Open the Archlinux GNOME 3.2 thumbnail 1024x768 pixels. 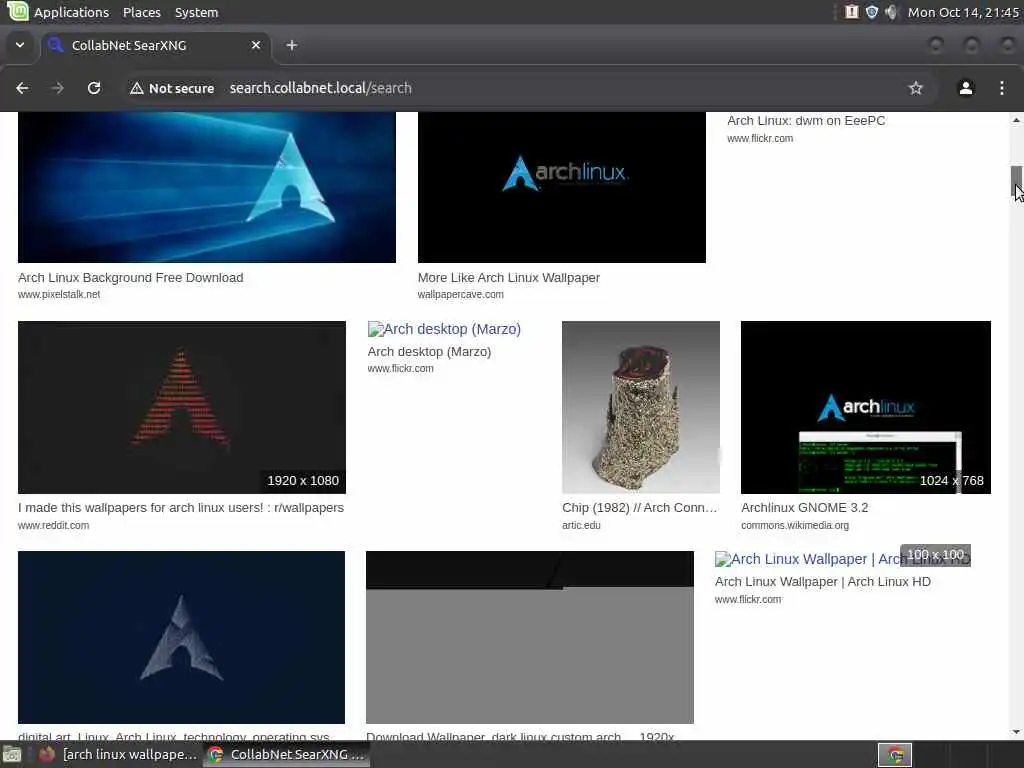click(865, 408)
